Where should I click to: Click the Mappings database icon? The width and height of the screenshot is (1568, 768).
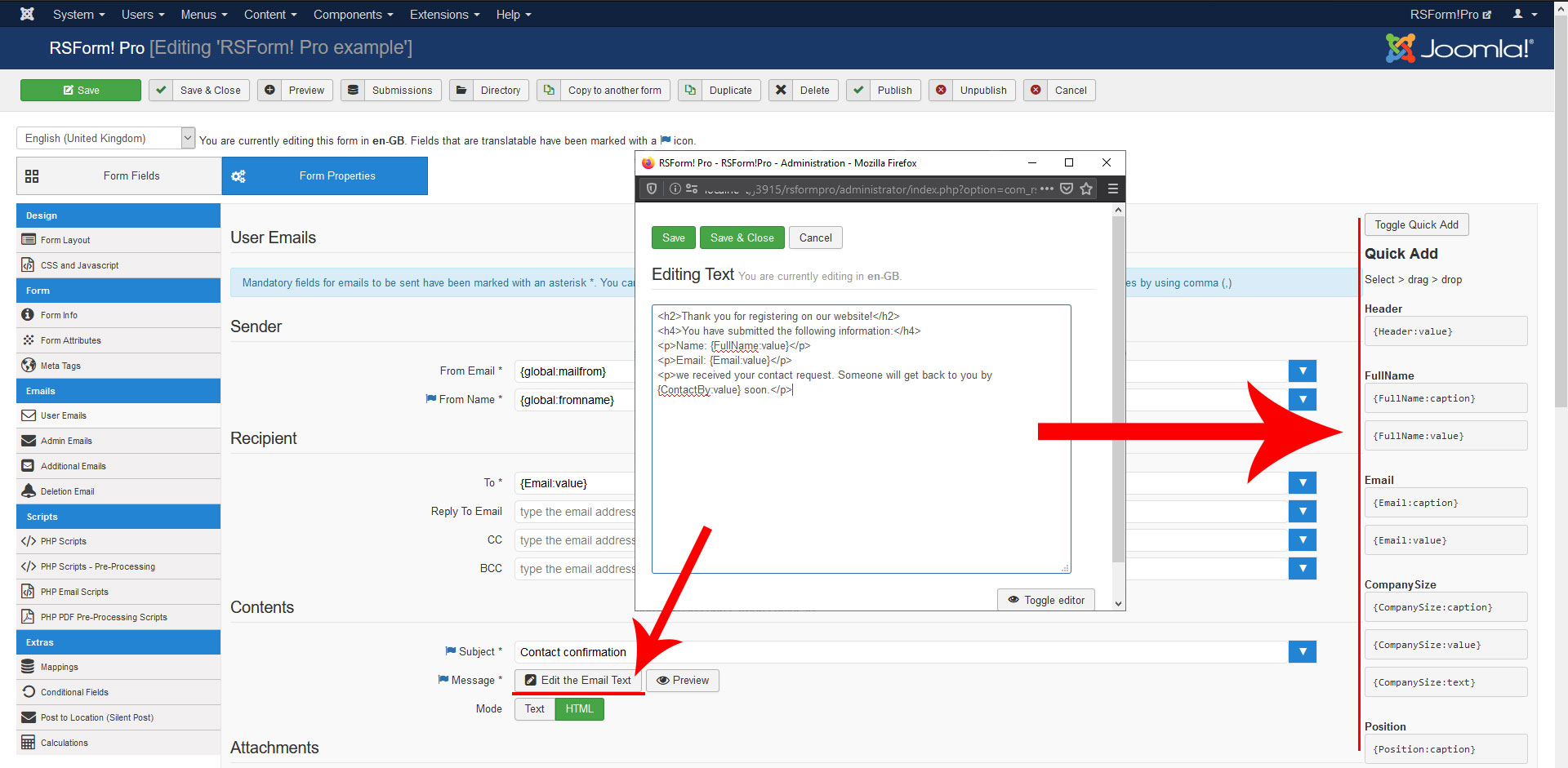29,667
